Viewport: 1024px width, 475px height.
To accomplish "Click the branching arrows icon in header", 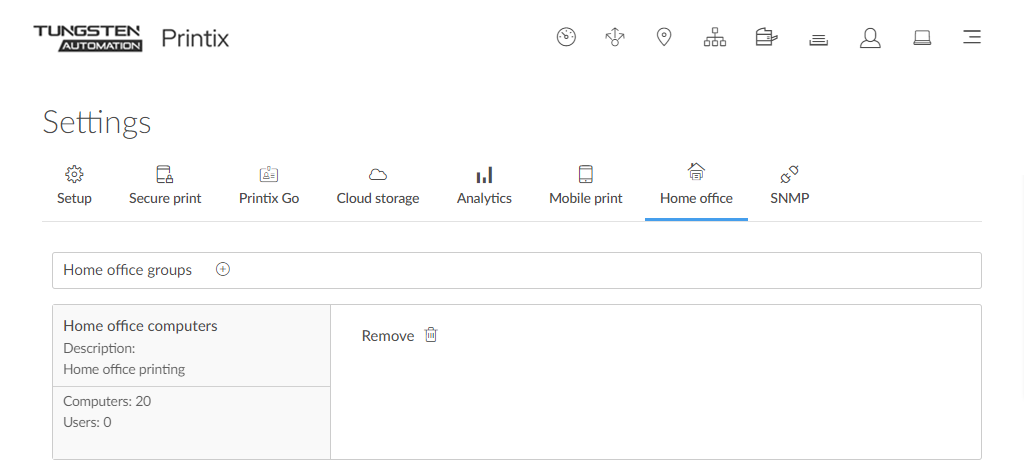I will [615, 38].
